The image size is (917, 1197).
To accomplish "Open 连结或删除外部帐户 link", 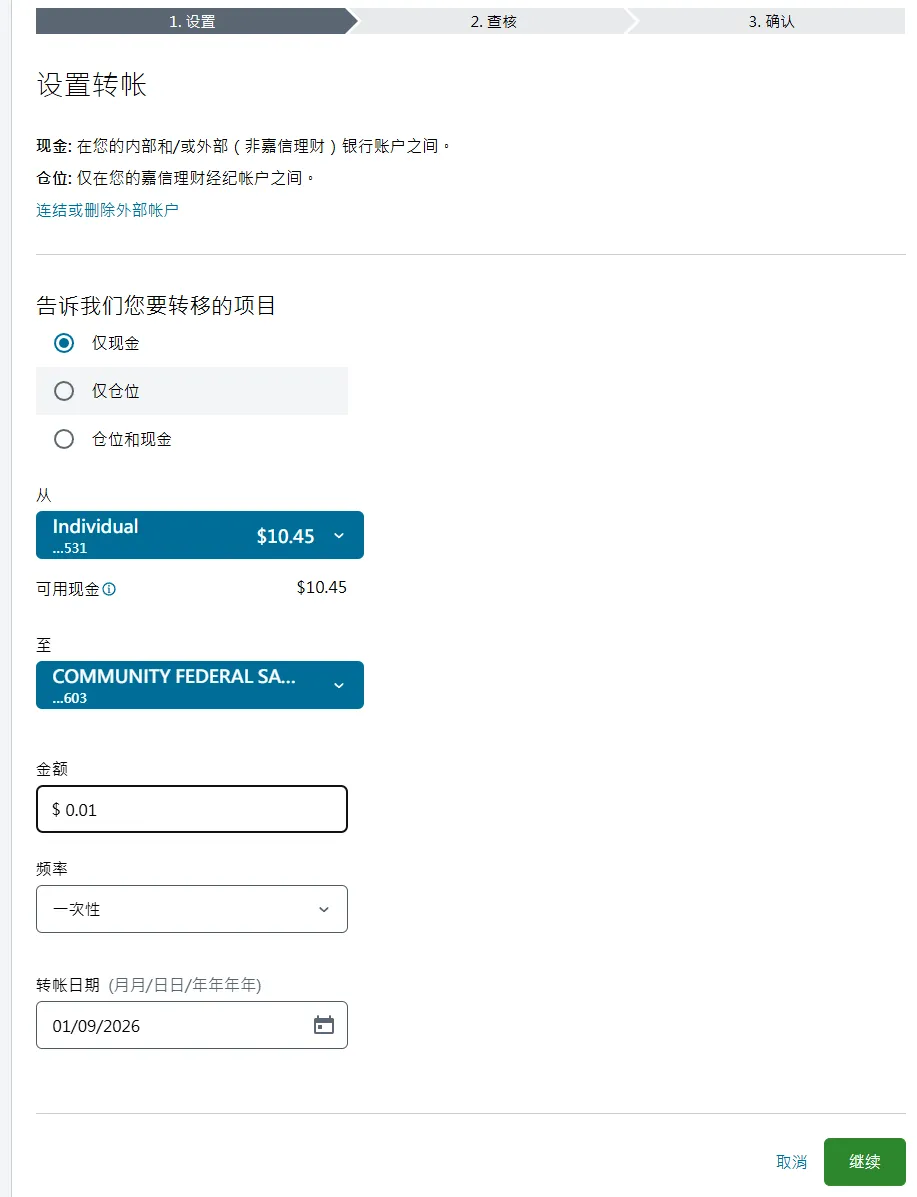I will click(x=107, y=210).
